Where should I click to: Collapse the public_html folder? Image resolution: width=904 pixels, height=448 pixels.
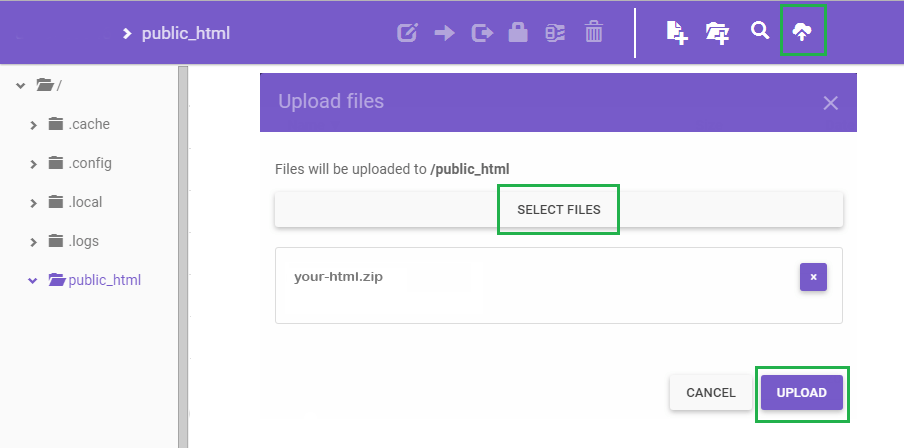point(33,281)
